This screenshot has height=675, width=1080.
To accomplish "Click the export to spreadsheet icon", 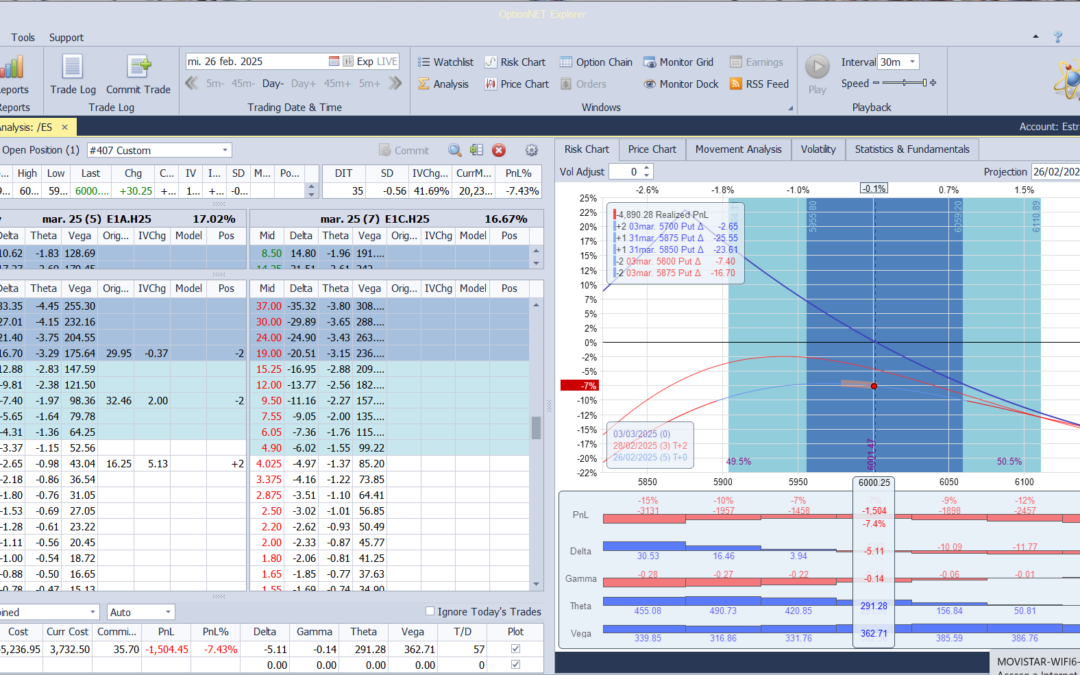I will point(477,150).
